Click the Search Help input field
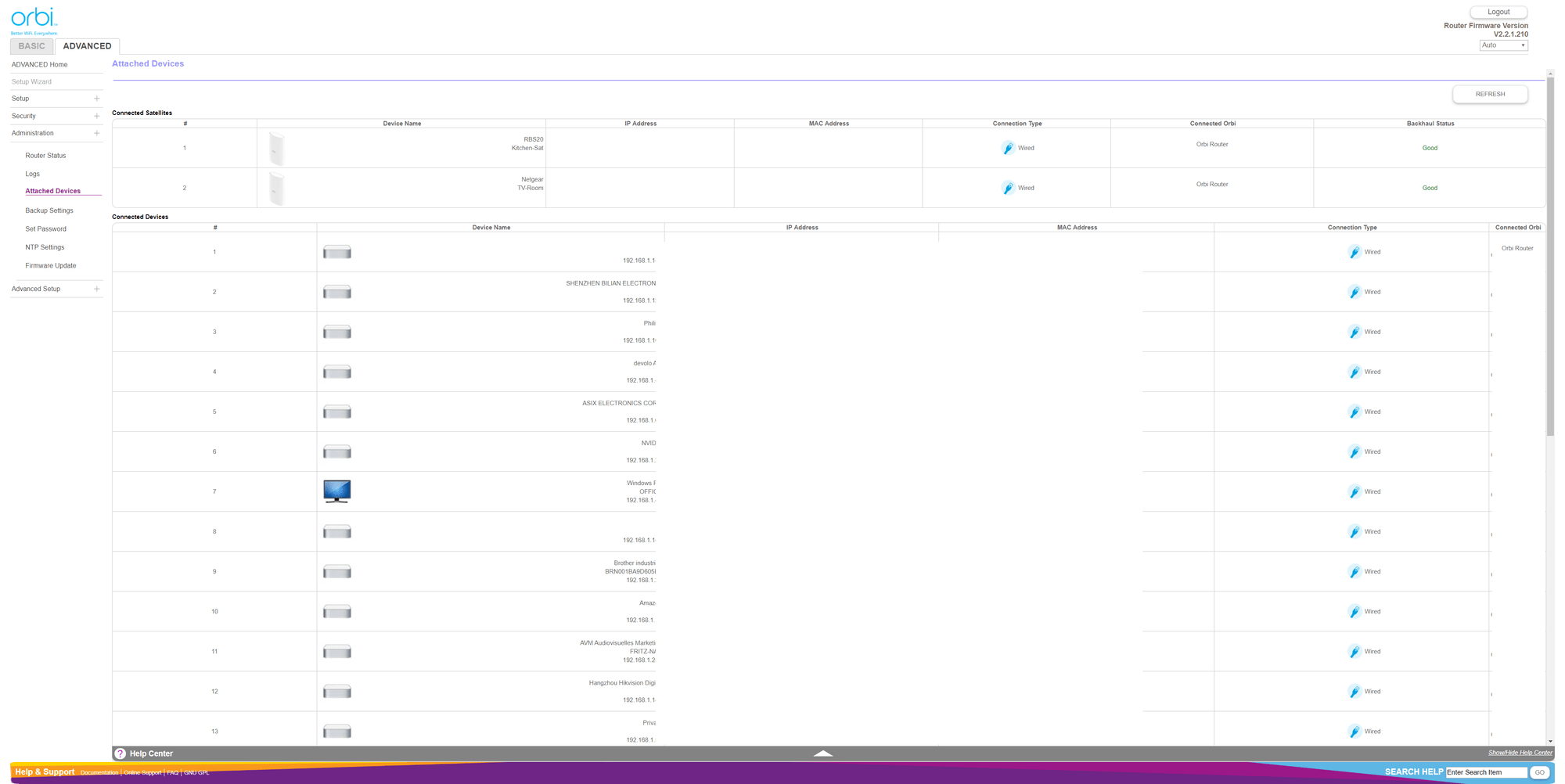1565x784 pixels. point(1485,772)
